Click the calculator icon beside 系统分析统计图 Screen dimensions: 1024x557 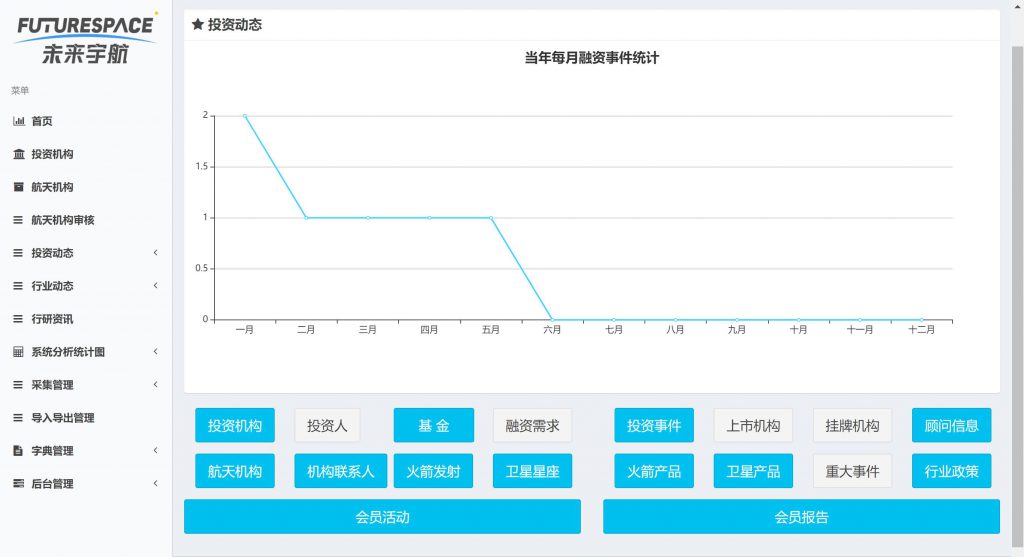18,352
